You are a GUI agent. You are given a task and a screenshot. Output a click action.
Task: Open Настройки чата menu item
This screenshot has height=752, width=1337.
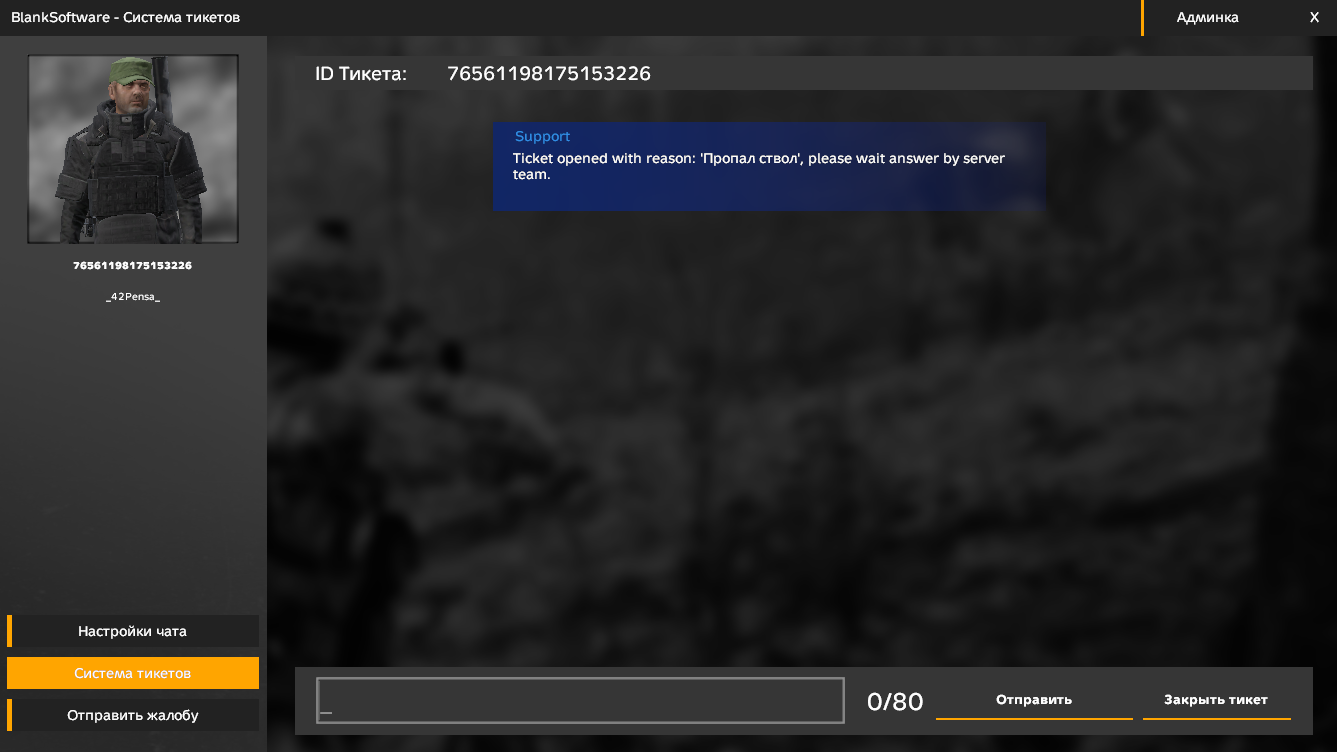click(x=133, y=631)
